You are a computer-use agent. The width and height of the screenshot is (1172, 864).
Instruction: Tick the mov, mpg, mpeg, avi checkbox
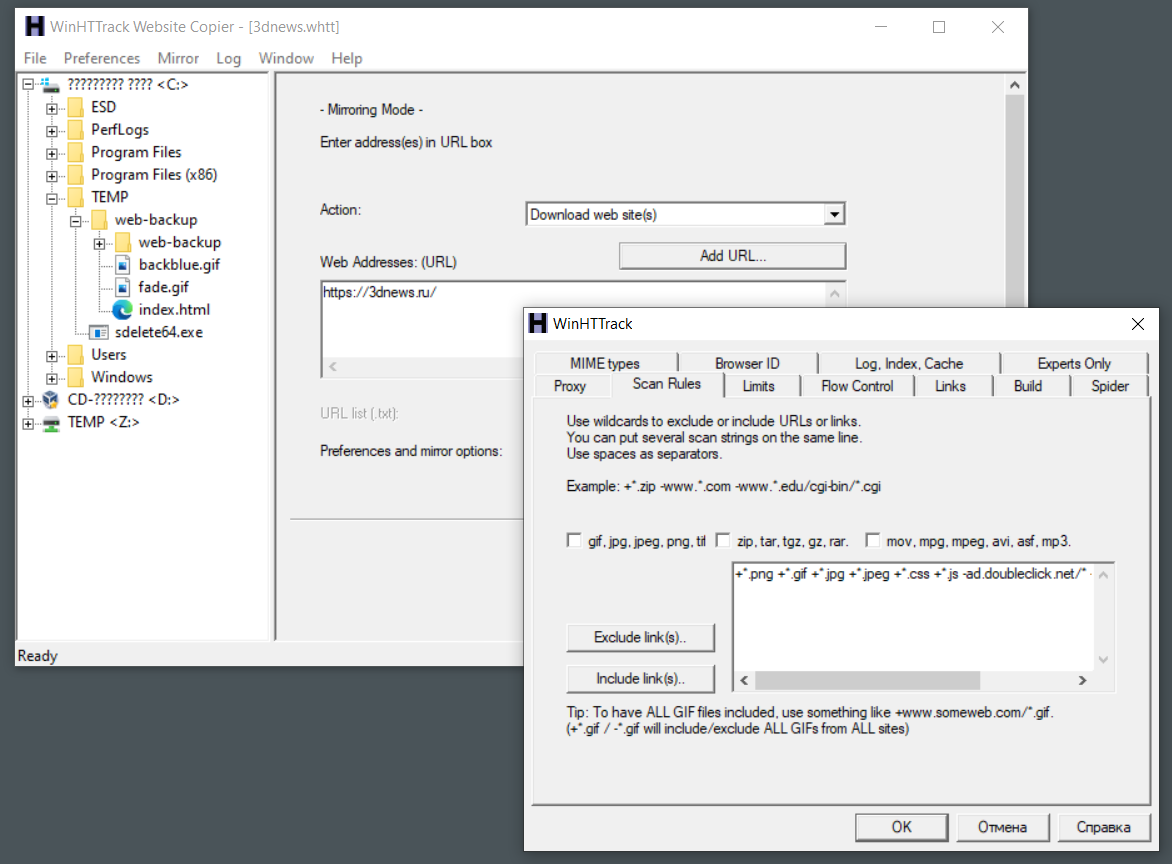(x=872, y=540)
